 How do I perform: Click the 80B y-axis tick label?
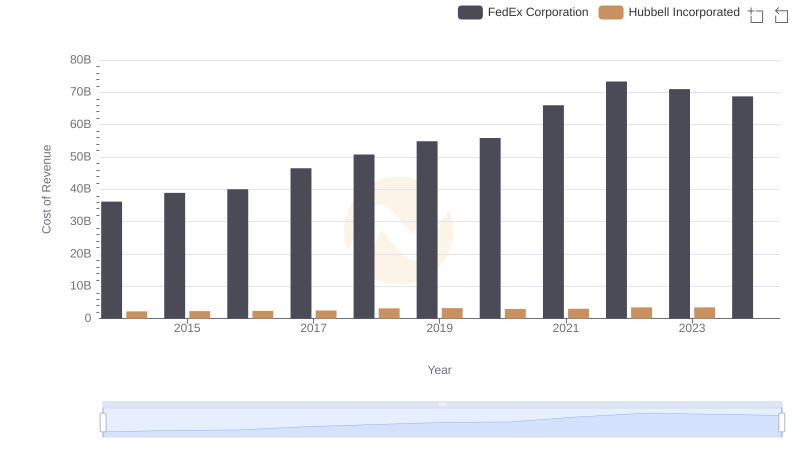(80, 60)
